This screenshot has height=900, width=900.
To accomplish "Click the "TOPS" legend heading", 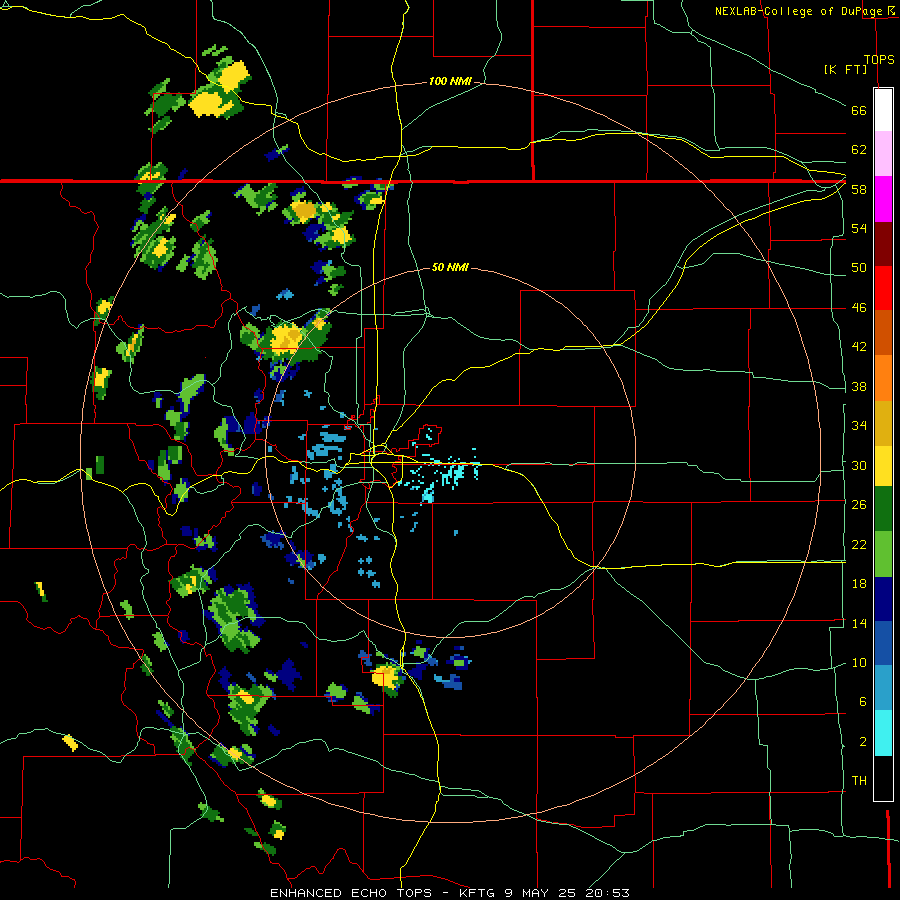I will (x=879, y=59).
